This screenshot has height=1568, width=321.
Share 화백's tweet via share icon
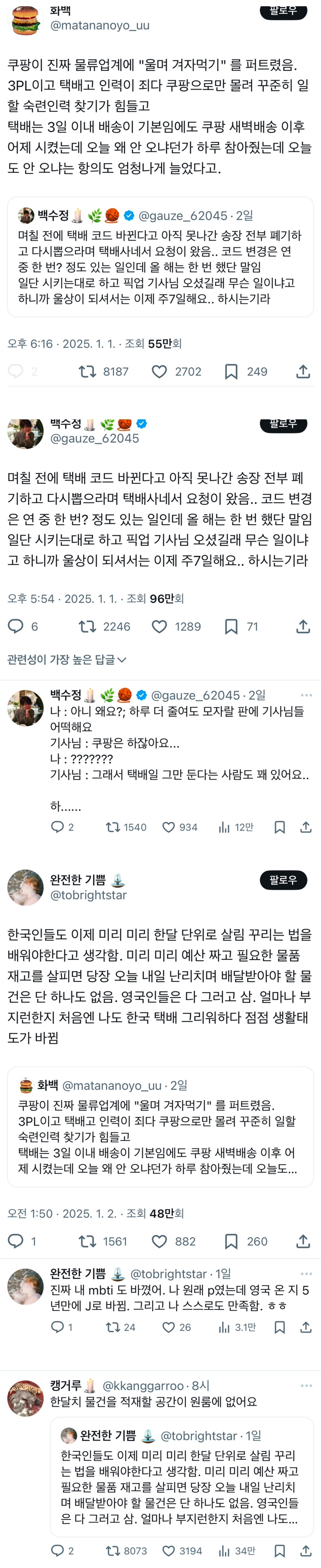point(303,371)
